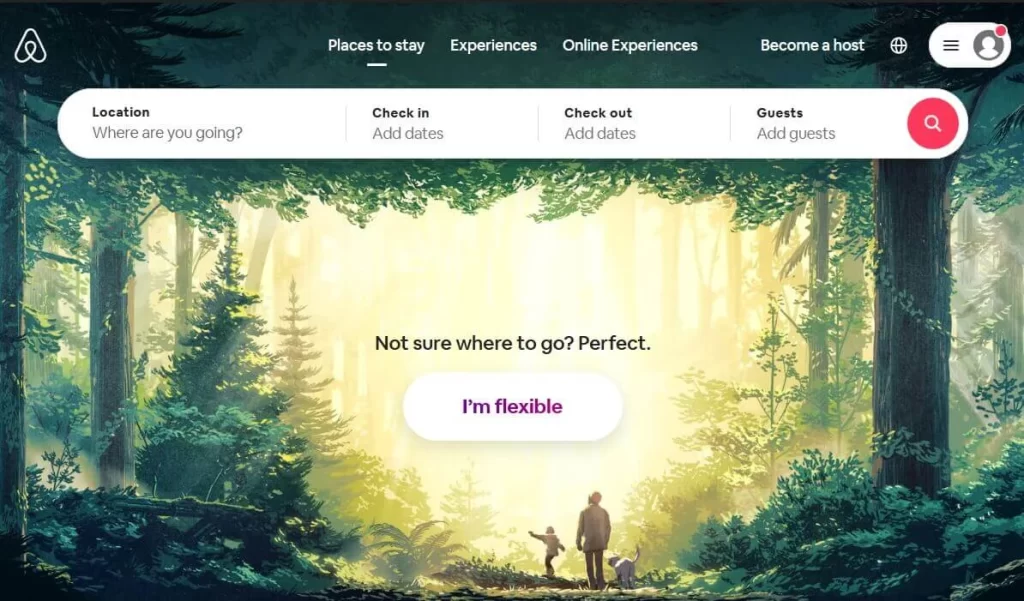Screen dimensions: 1024x601
Task: Click the child figure in the illustration
Action: 549,551
